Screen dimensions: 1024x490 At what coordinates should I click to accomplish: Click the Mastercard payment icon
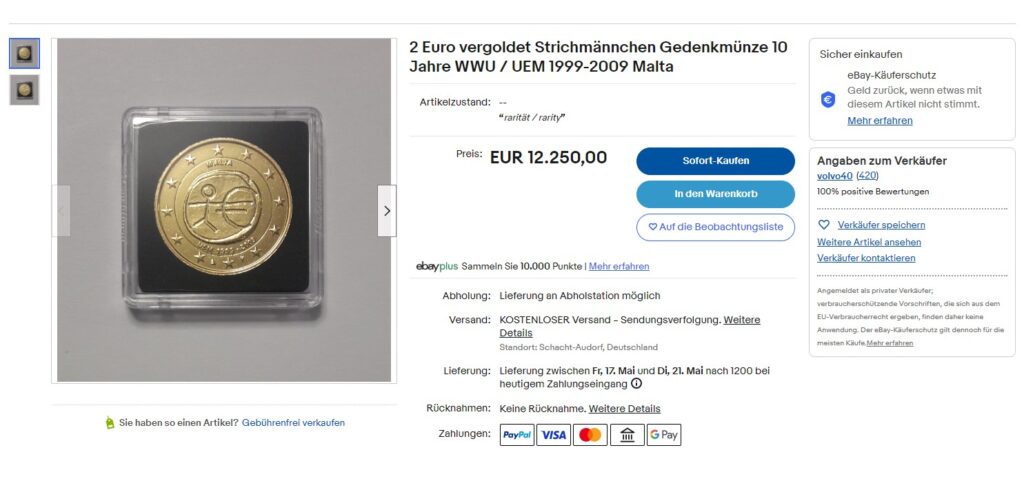coord(590,434)
